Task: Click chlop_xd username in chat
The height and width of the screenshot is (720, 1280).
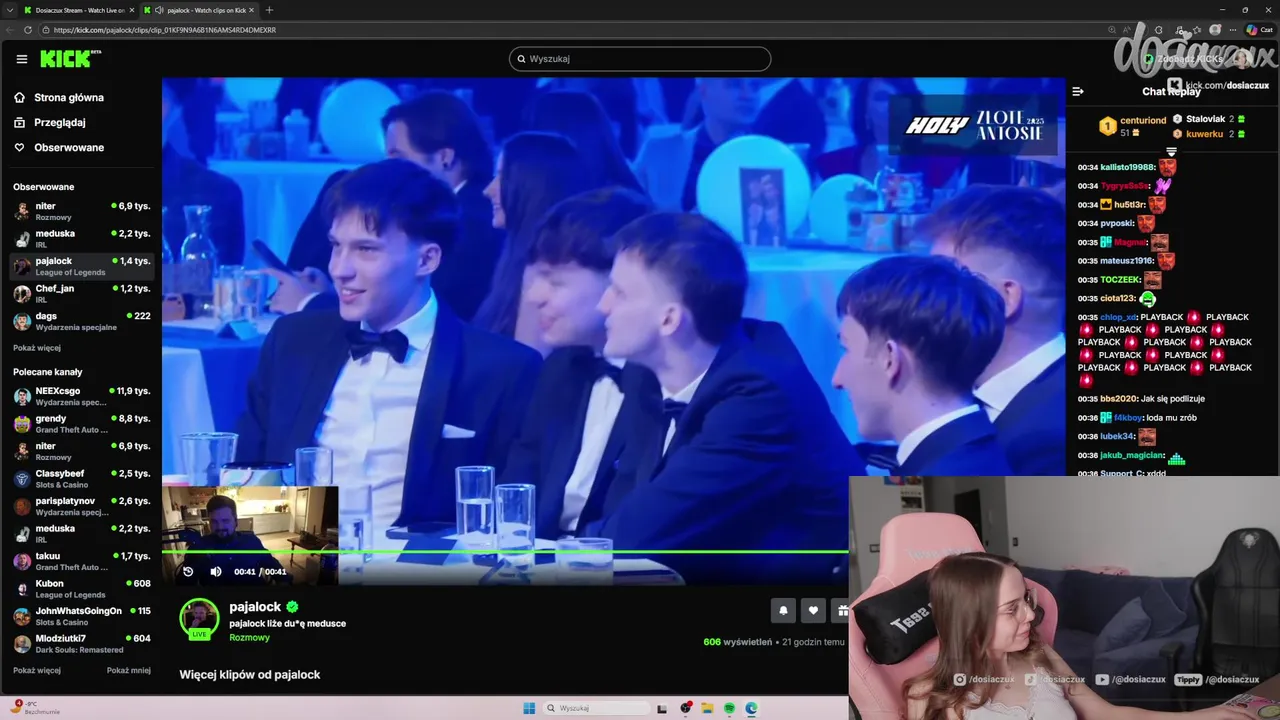Action: pos(1118,317)
